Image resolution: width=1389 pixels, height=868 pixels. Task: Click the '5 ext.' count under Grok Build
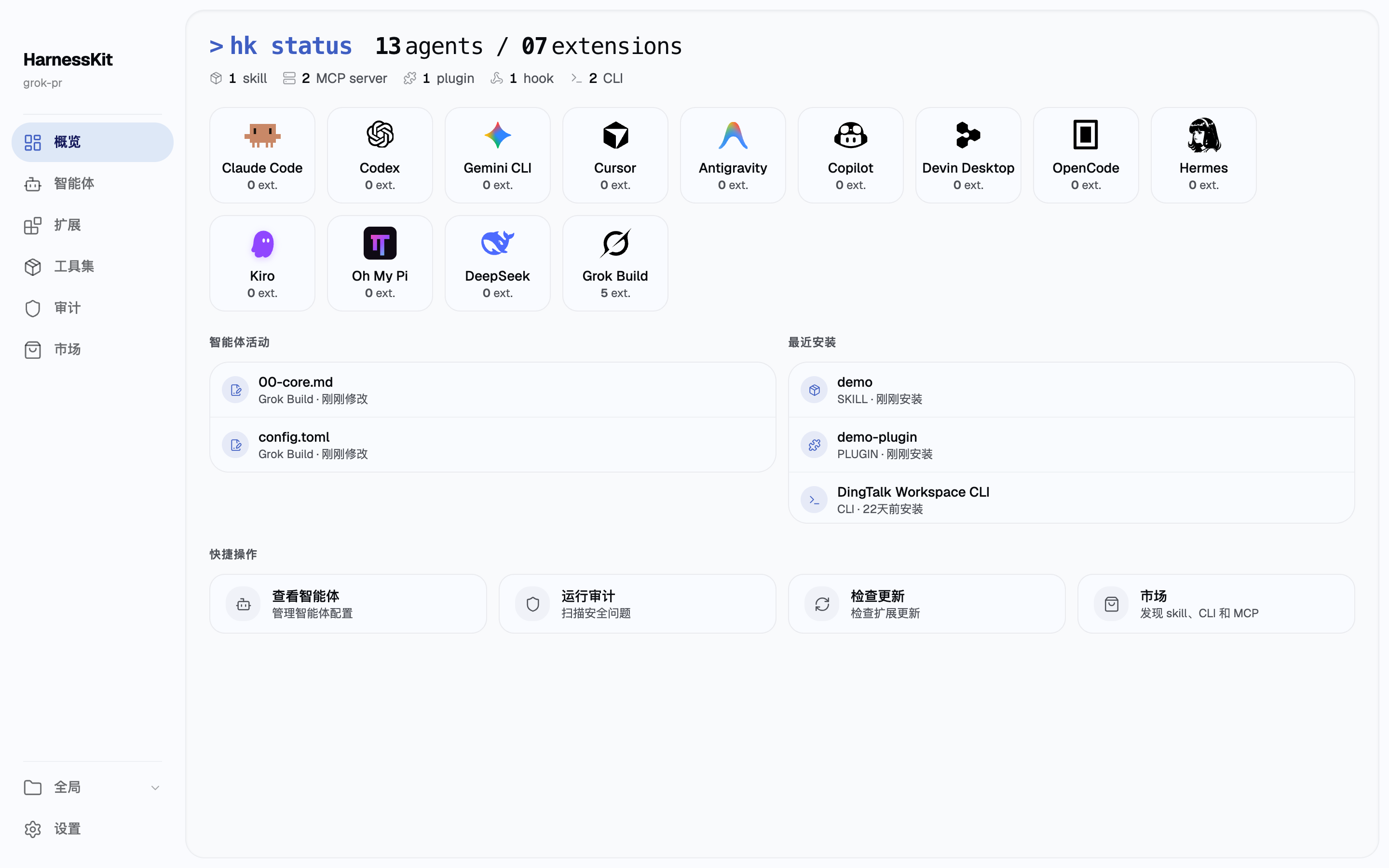click(x=615, y=293)
